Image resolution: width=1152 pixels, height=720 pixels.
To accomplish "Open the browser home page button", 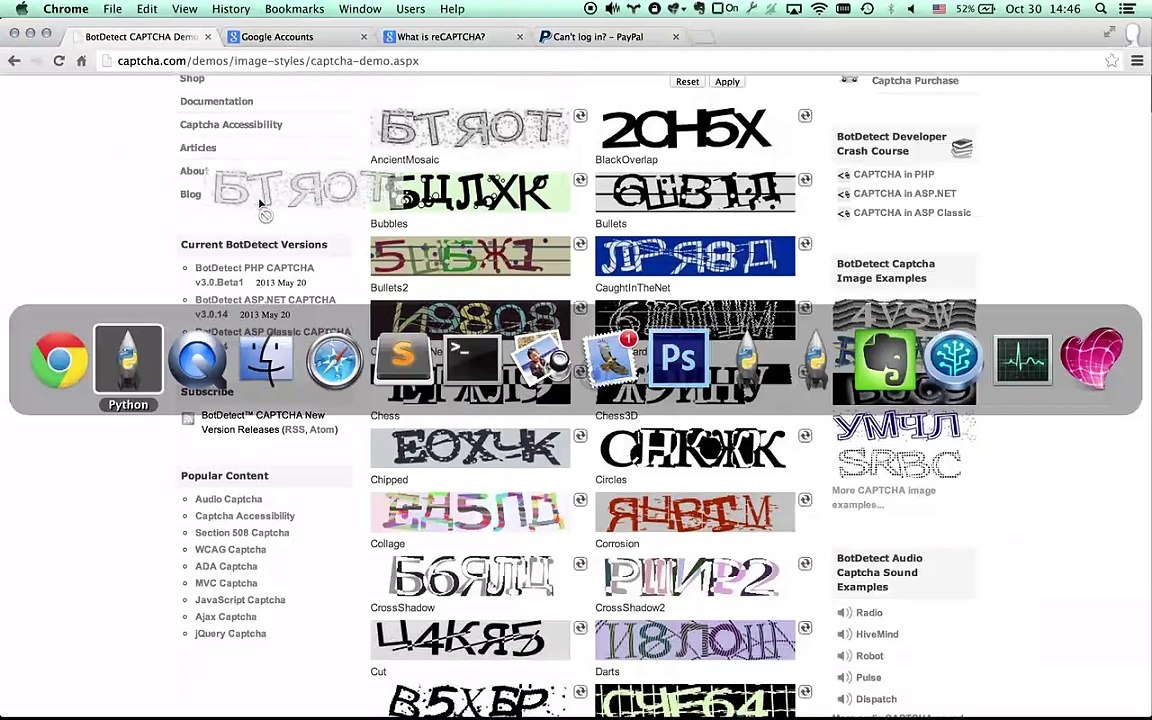I will 82,61.
